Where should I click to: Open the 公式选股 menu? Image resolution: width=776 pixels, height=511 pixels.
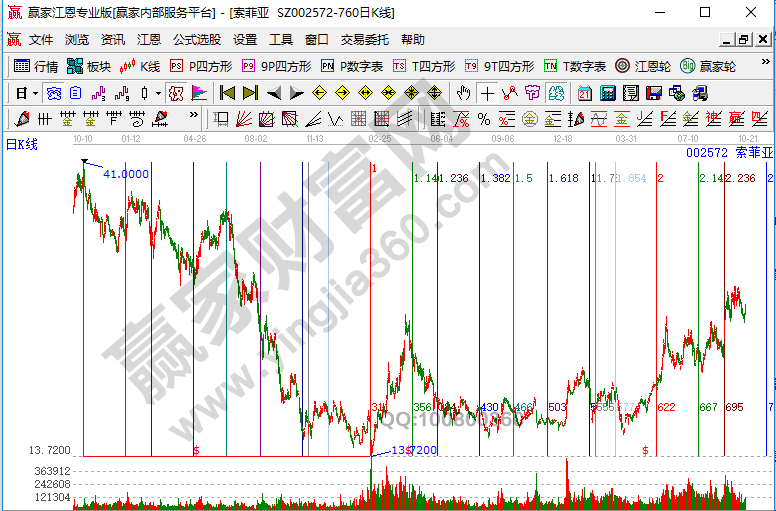[197, 40]
